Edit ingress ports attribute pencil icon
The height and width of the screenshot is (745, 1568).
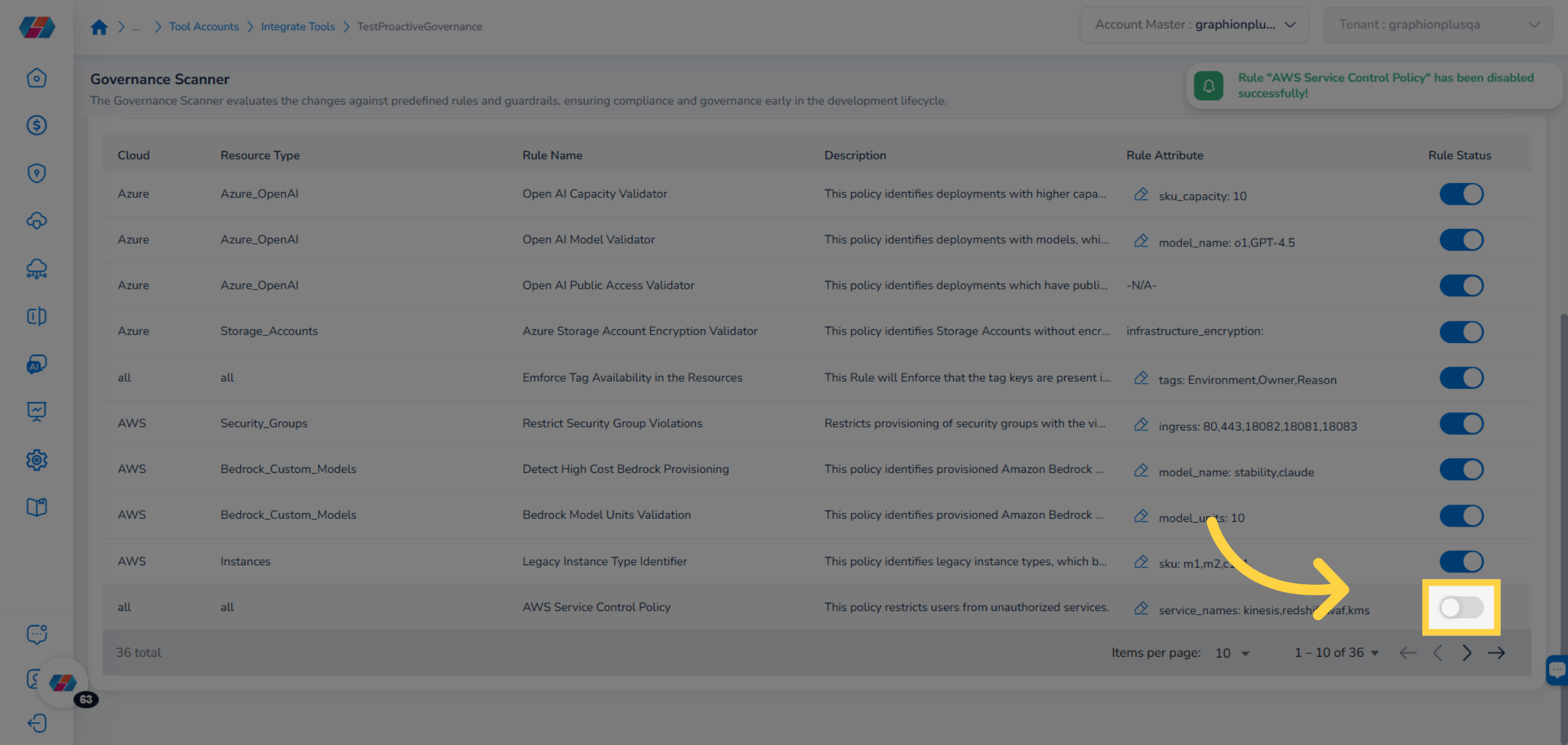tap(1141, 424)
